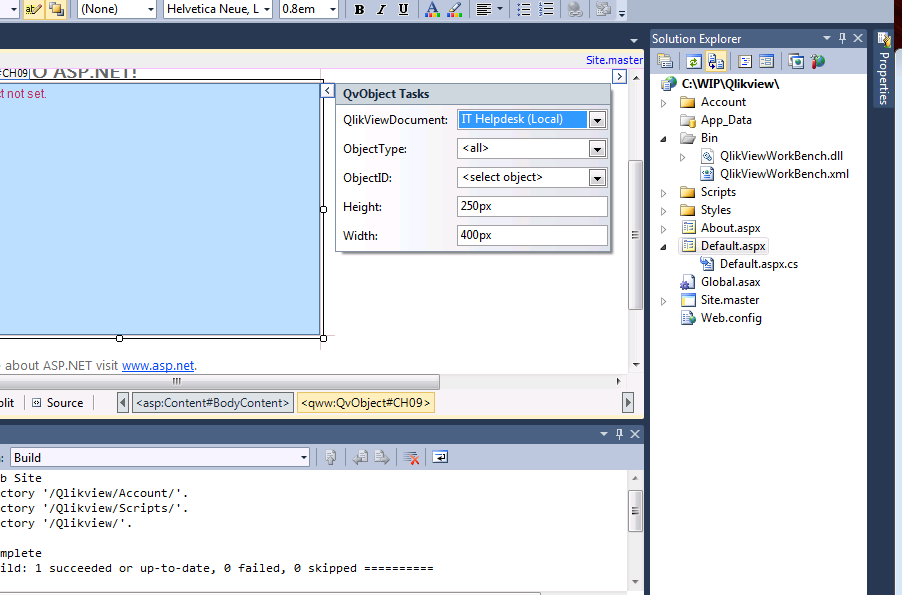Click Copy Web Site icon

[795, 62]
